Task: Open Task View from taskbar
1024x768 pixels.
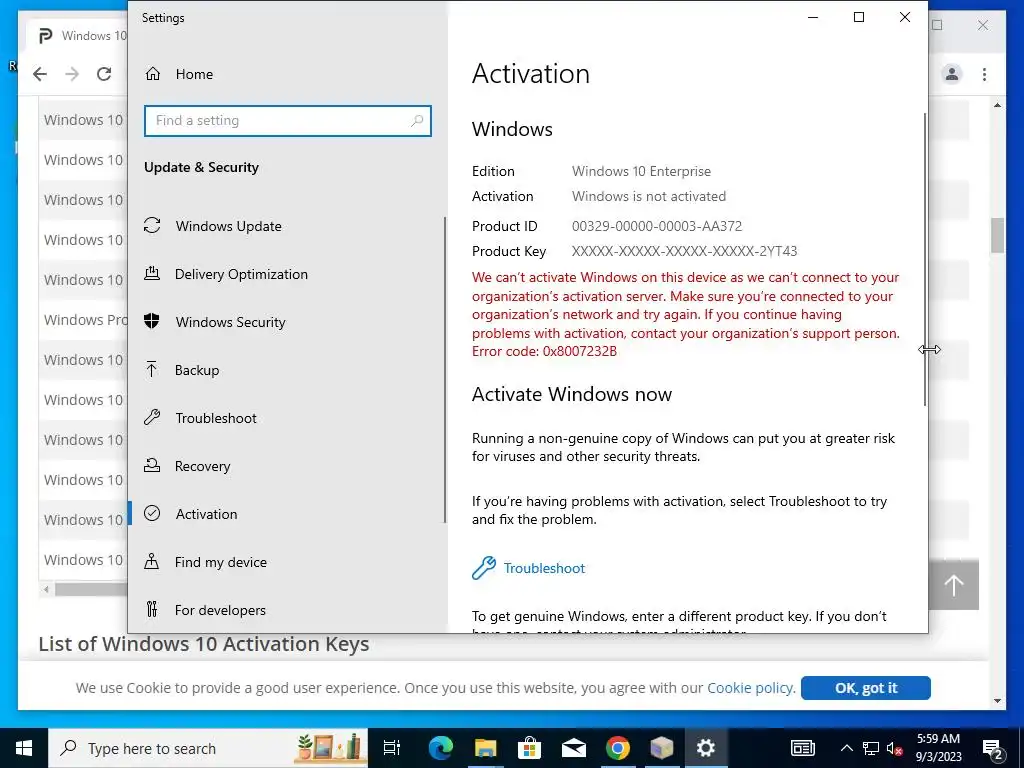Action: pos(392,748)
